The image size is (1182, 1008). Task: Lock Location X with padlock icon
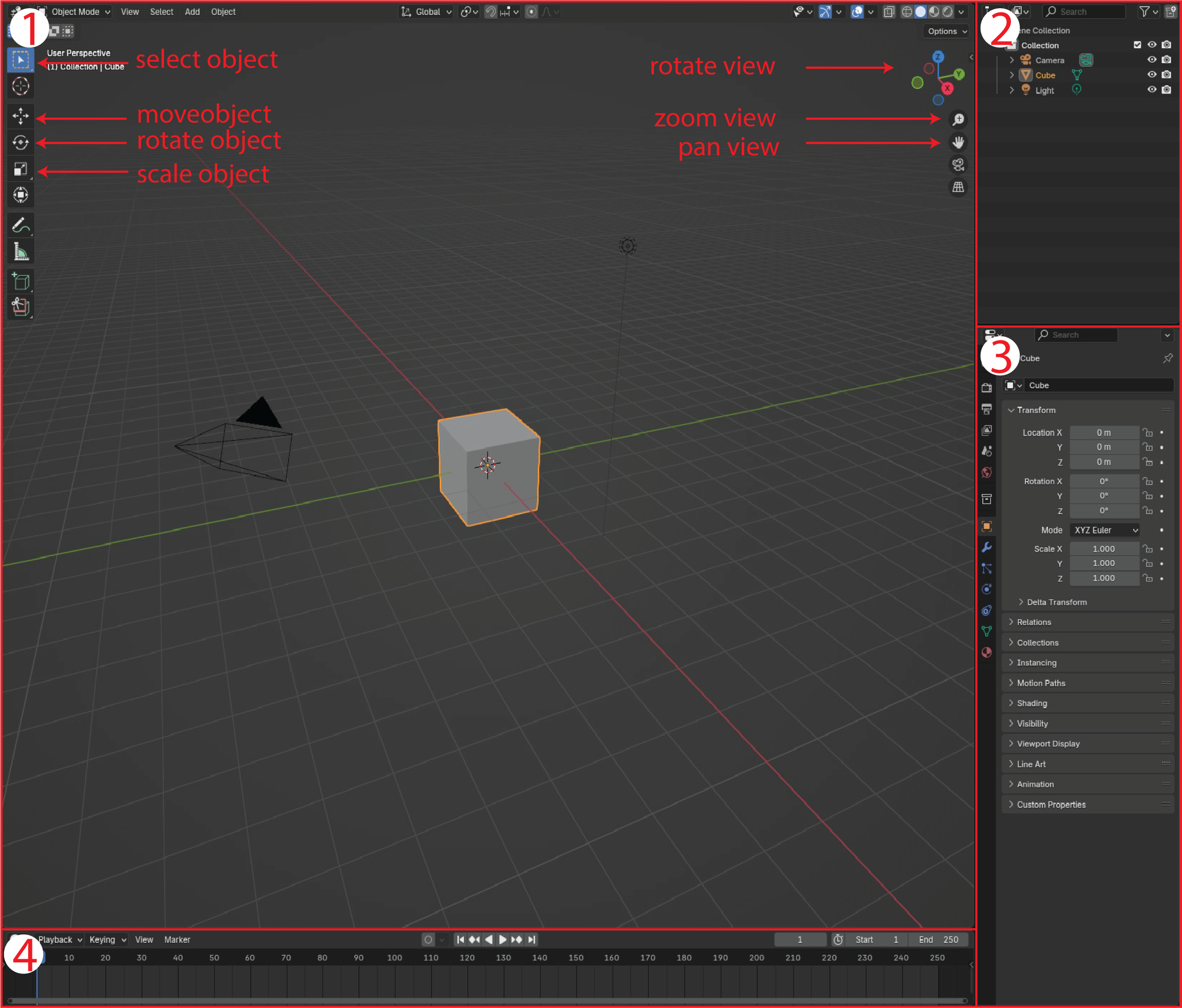point(1148,433)
